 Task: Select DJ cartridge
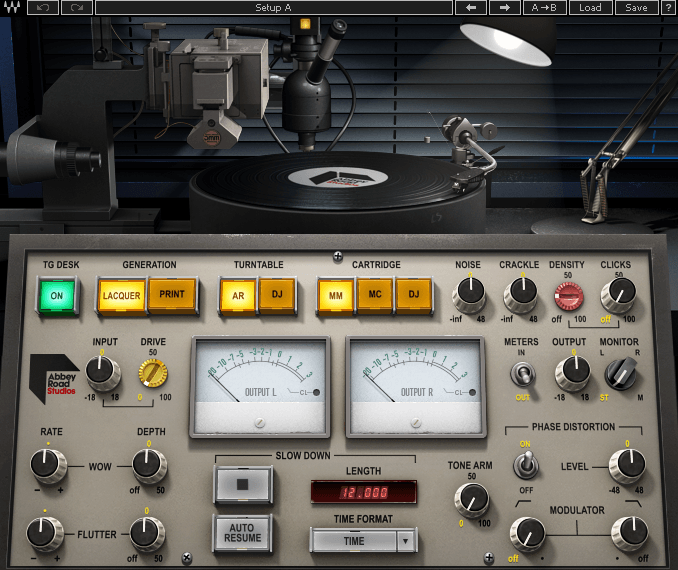(x=414, y=295)
